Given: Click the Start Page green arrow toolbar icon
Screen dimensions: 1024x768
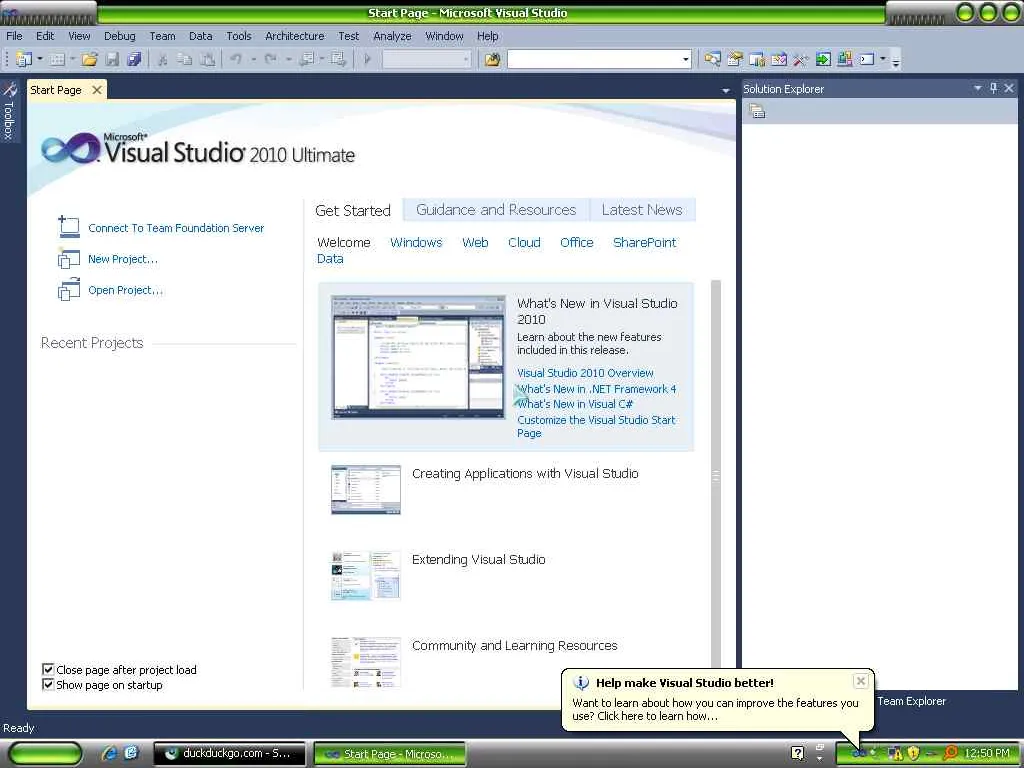Looking at the screenshot, I should click(x=823, y=59).
